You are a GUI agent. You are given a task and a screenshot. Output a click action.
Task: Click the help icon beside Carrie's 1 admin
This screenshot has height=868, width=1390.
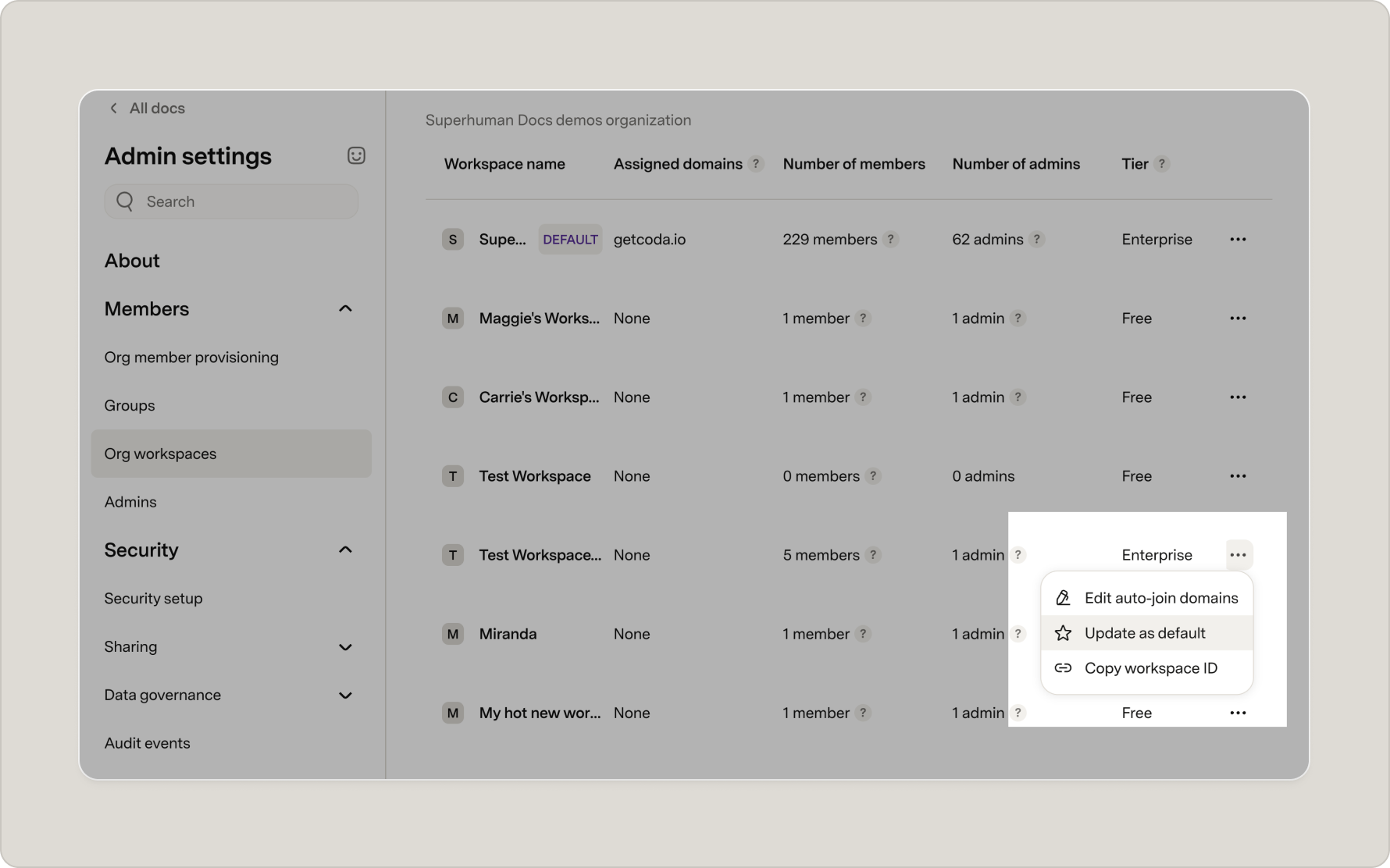click(x=1018, y=397)
